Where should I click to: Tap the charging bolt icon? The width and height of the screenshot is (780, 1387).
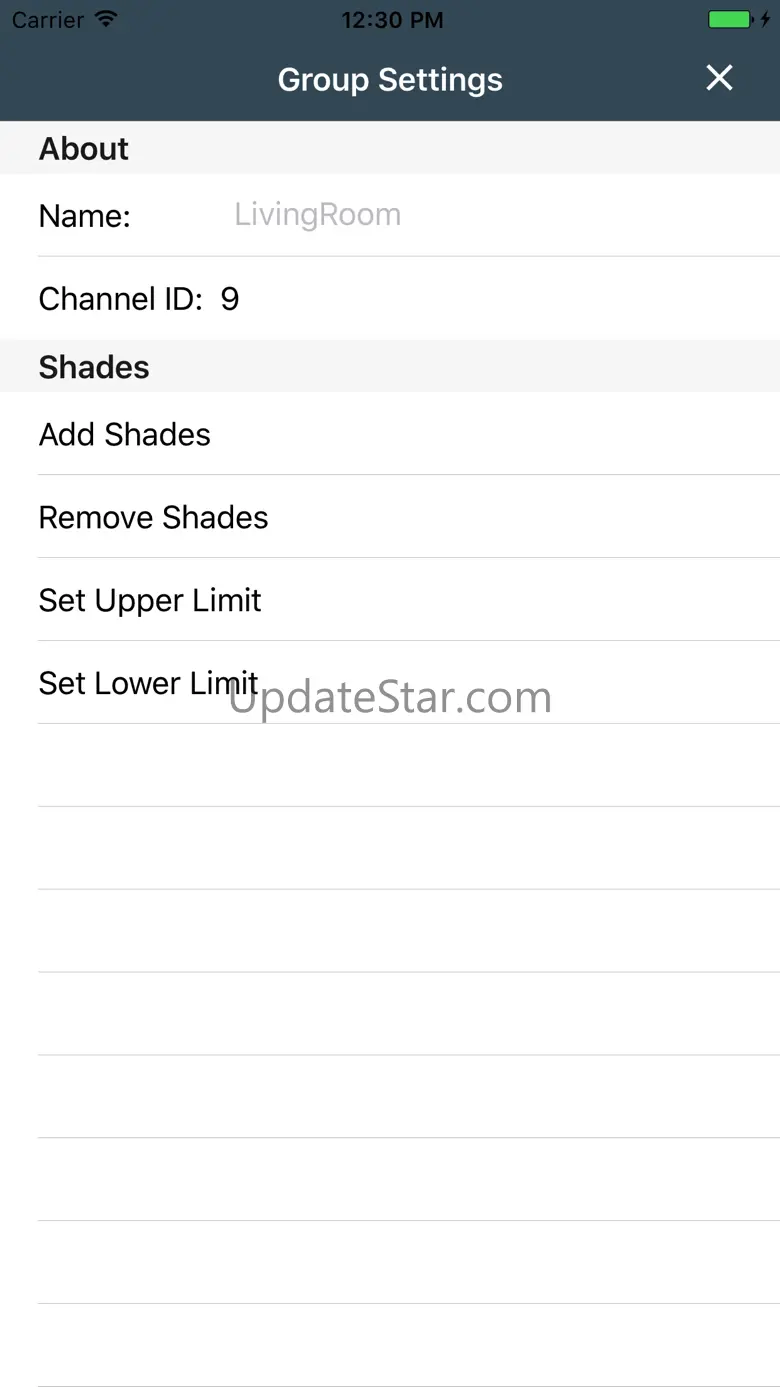point(765,19)
